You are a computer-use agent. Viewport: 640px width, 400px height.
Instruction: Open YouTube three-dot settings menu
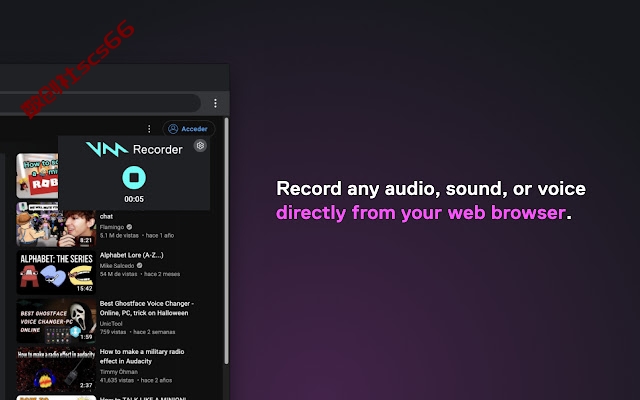149,129
